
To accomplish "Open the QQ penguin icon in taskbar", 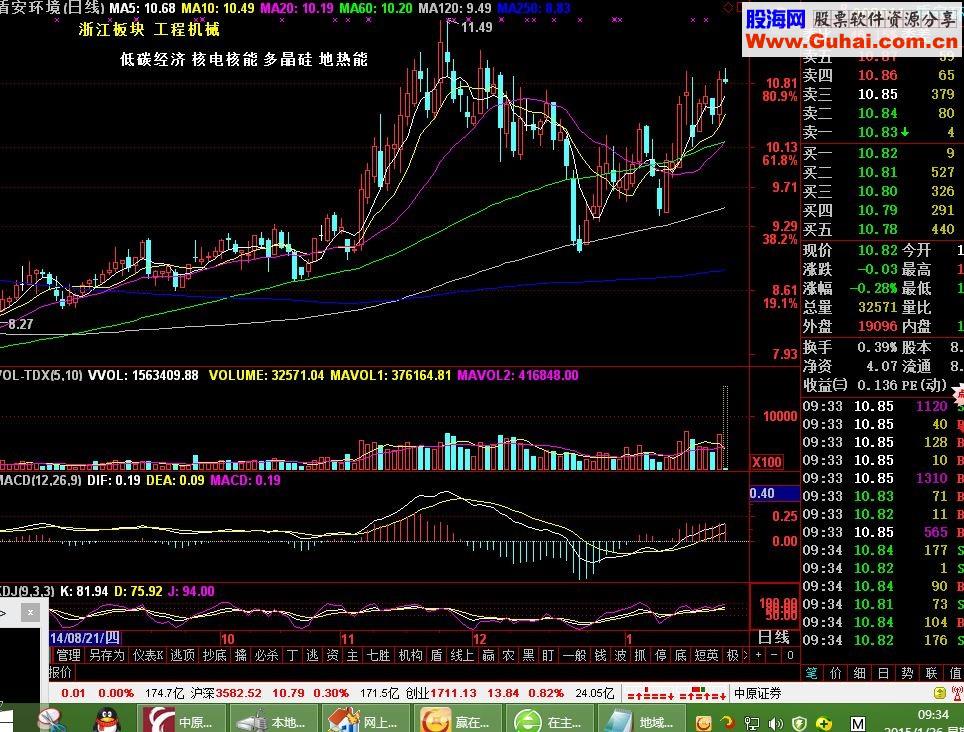I will tap(108, 720).
